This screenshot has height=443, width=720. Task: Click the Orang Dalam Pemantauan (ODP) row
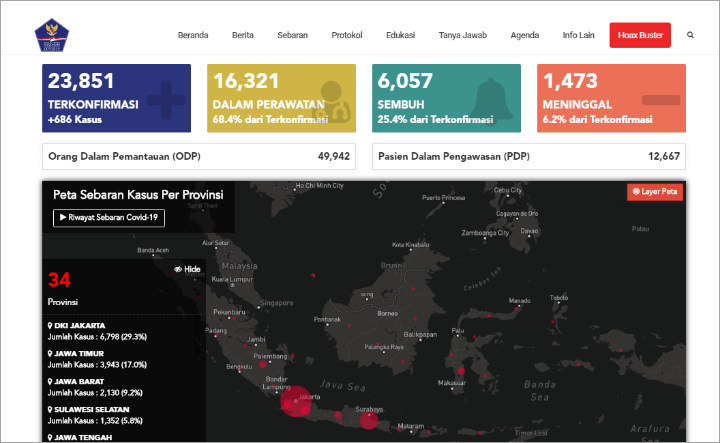[199, 157]
